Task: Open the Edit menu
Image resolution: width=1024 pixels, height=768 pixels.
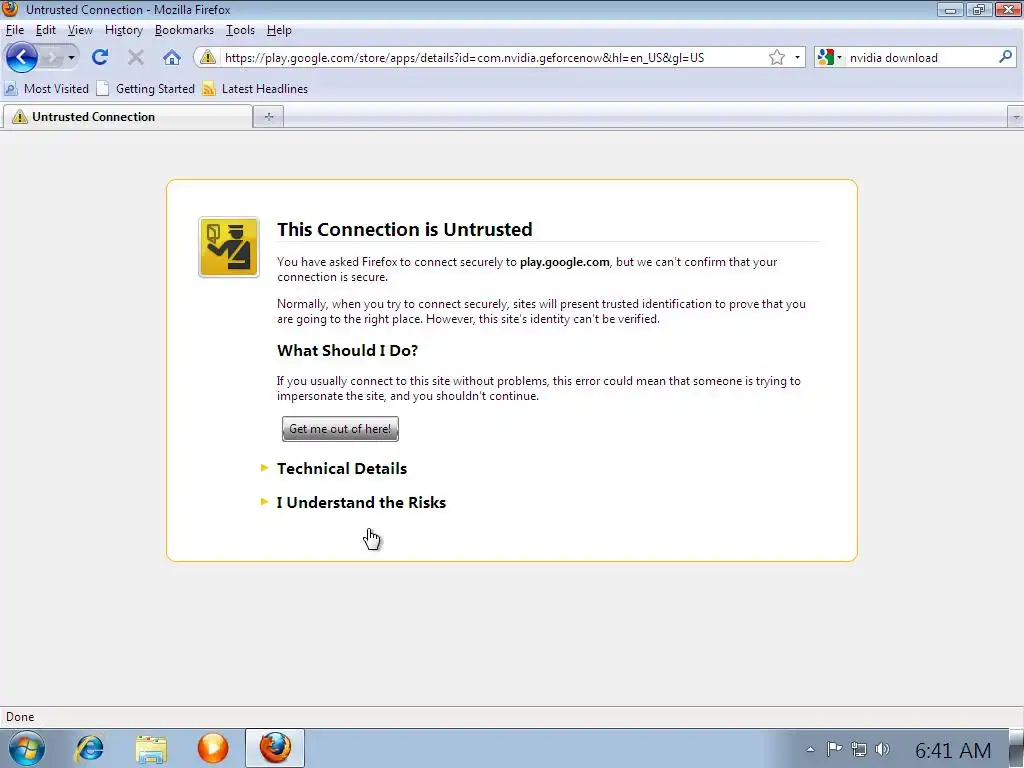Action: [x=45, y=30]
